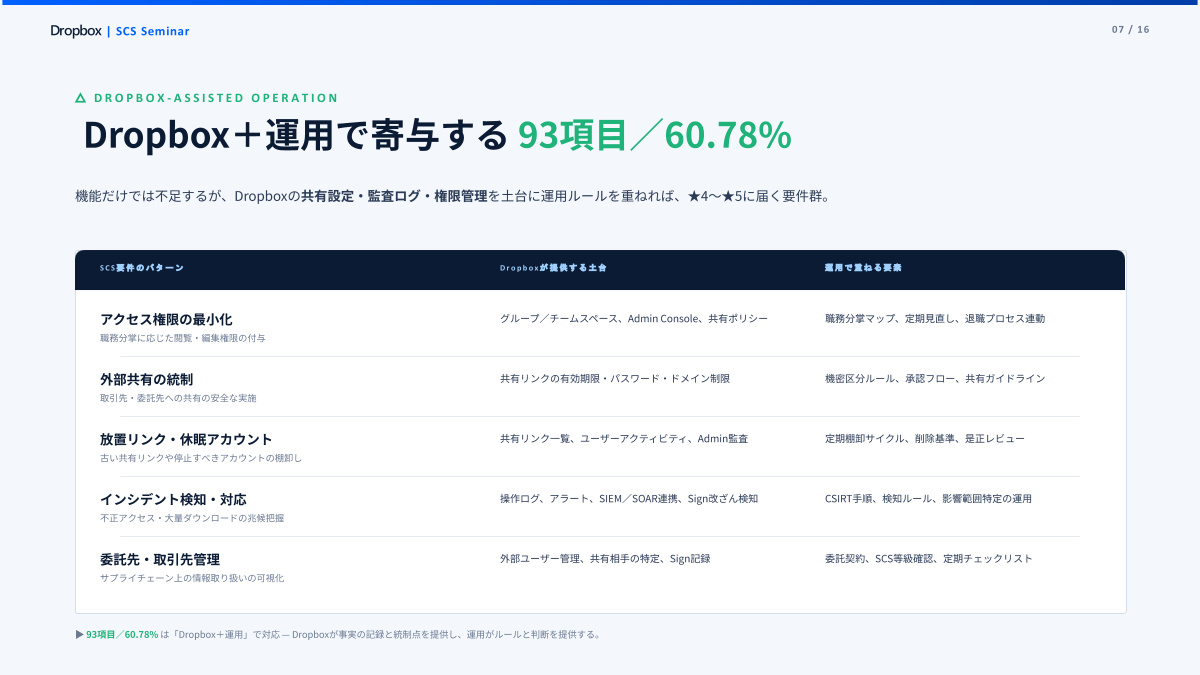Click the green 93項目/60.78% in the footnote
1200x675 pixels.
[122, 634]
